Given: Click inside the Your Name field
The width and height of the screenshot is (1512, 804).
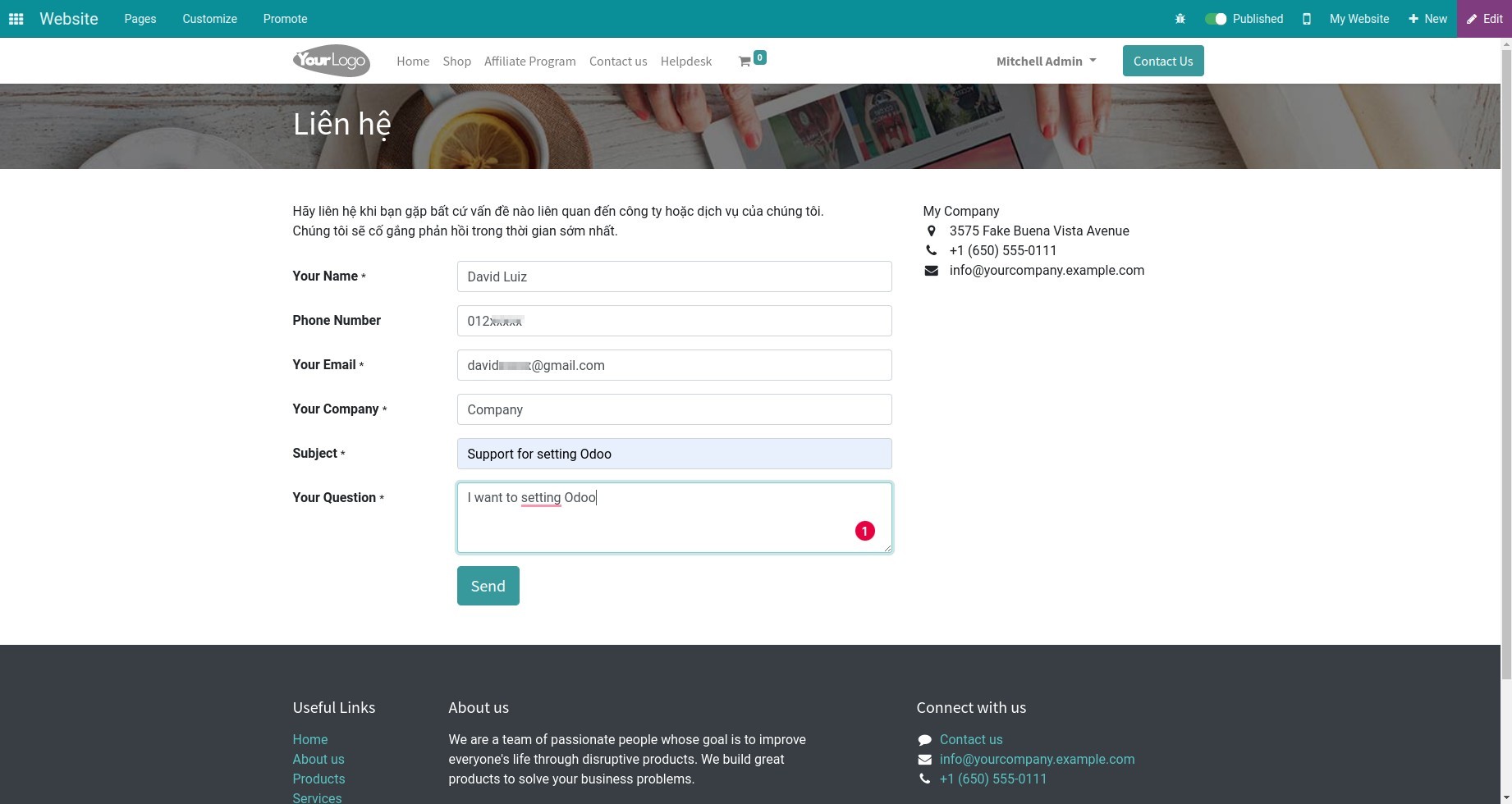Looking at the screenshot, I should click(x=673, y=276).
